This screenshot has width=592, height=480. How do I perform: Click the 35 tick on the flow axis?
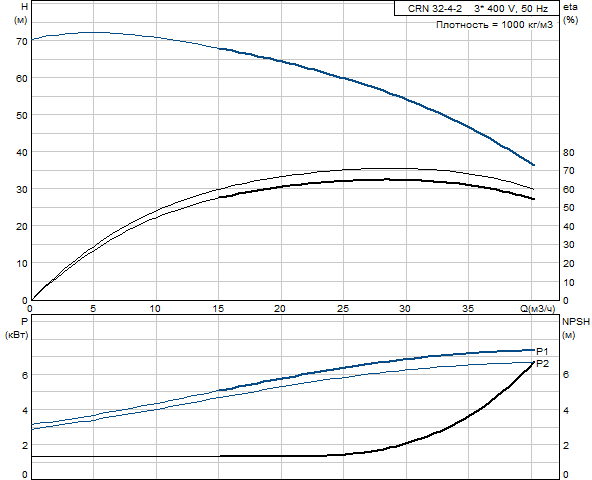468,309
